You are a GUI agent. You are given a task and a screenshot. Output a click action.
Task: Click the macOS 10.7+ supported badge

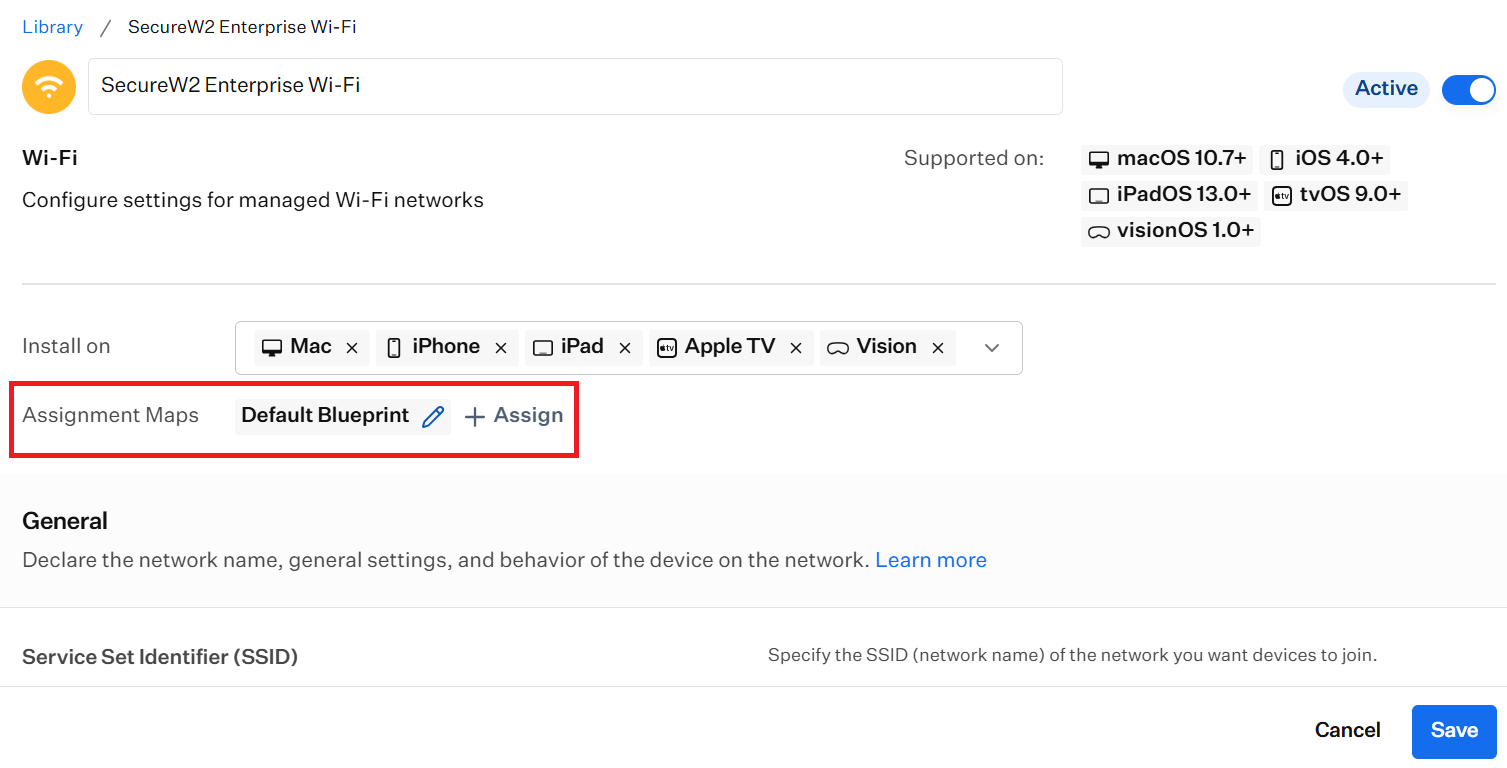click(1168, 158)
